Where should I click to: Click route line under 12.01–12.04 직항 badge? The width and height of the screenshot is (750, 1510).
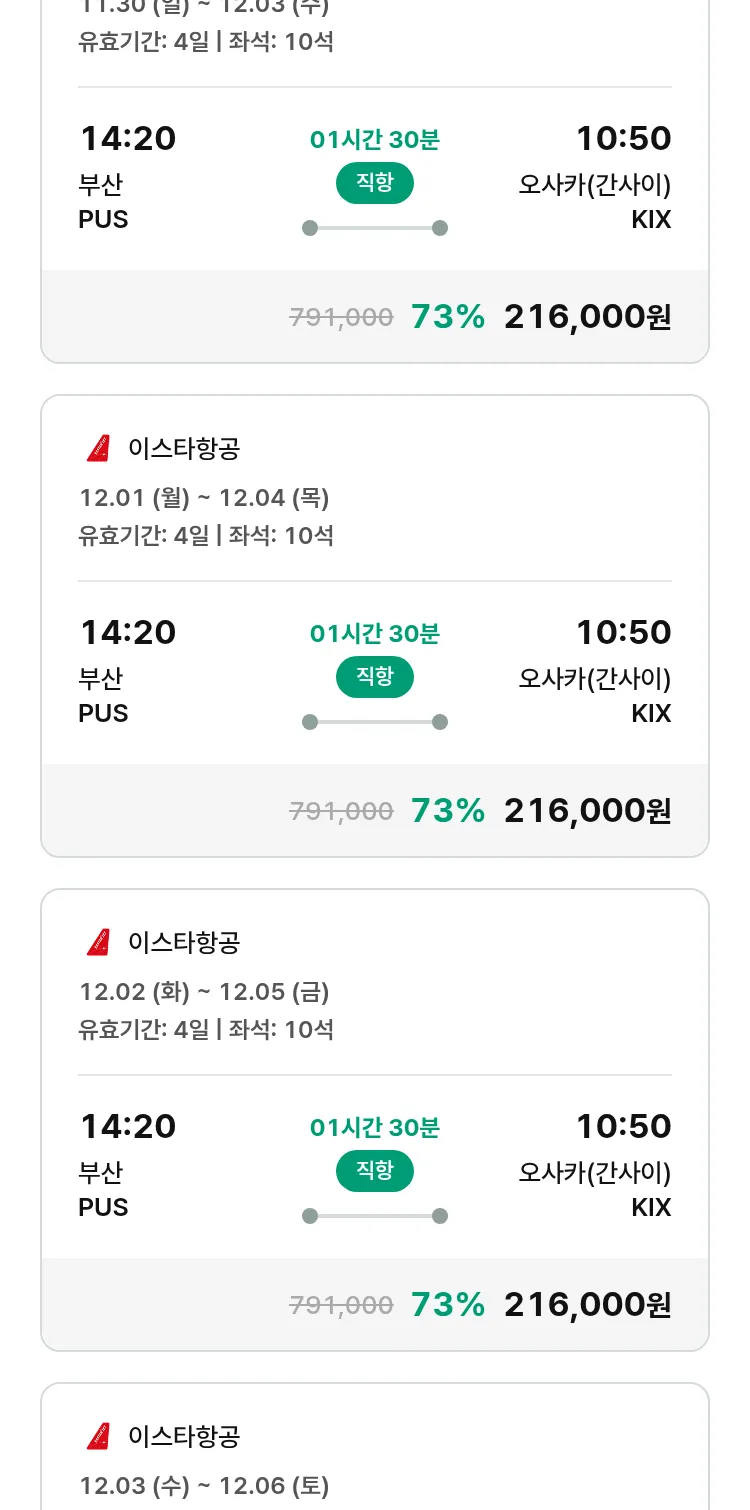(x=374, y=722)
